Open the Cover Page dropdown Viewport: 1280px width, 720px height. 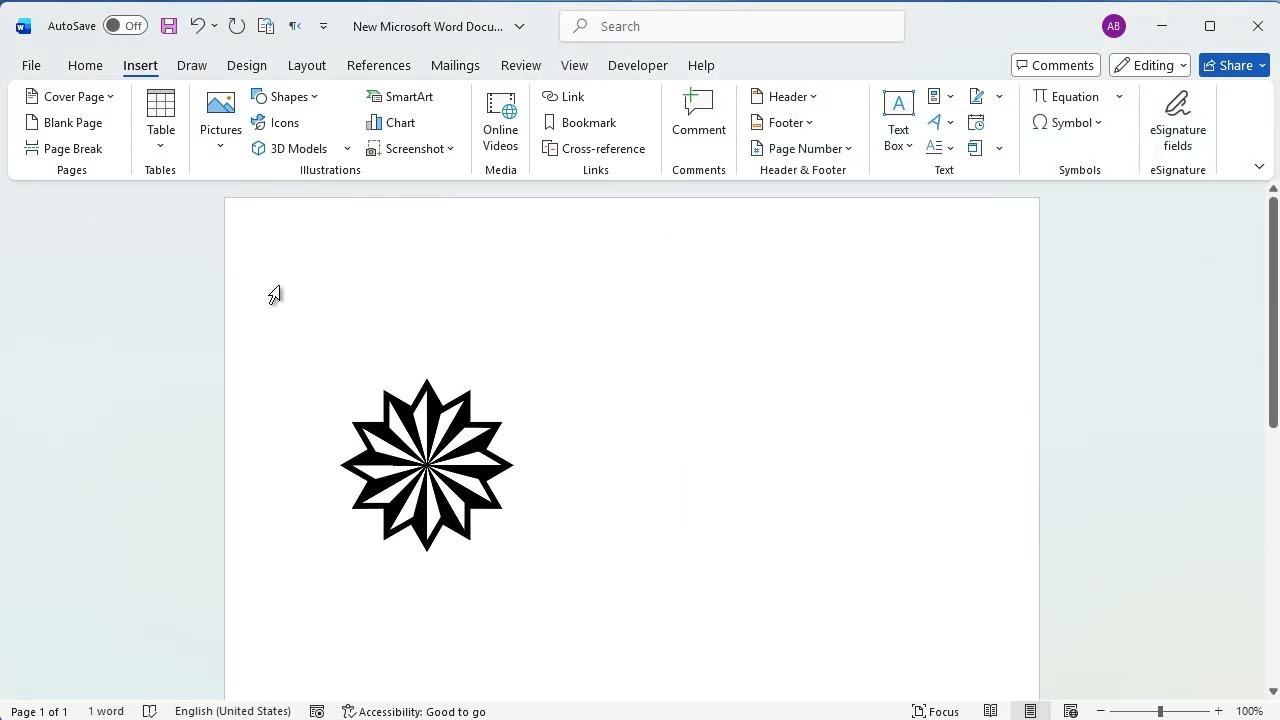[110, 97]
